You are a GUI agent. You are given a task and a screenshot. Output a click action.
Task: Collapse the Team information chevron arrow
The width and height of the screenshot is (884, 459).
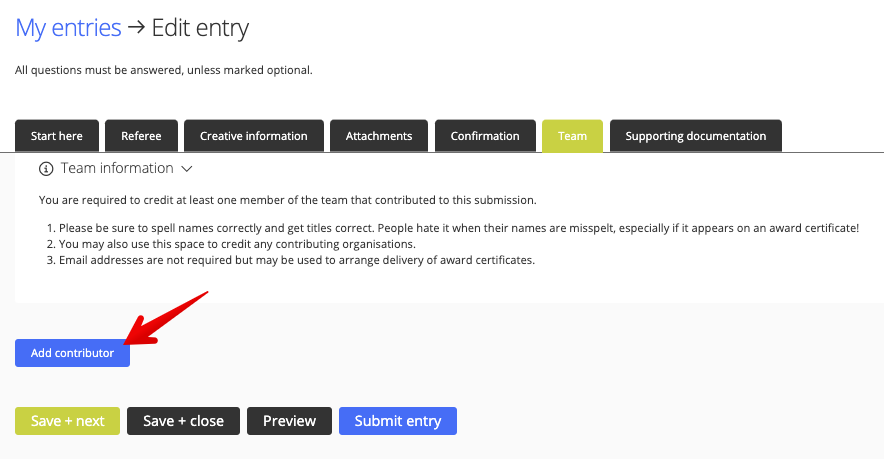187,169
